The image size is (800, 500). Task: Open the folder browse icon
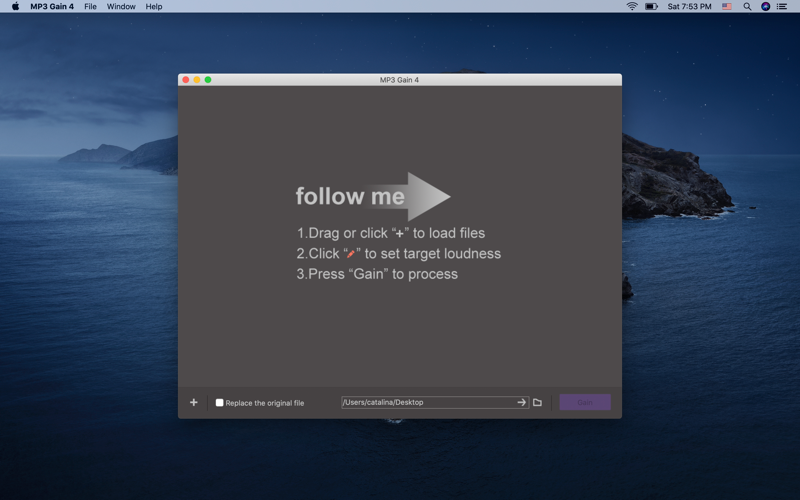[537, 403]
